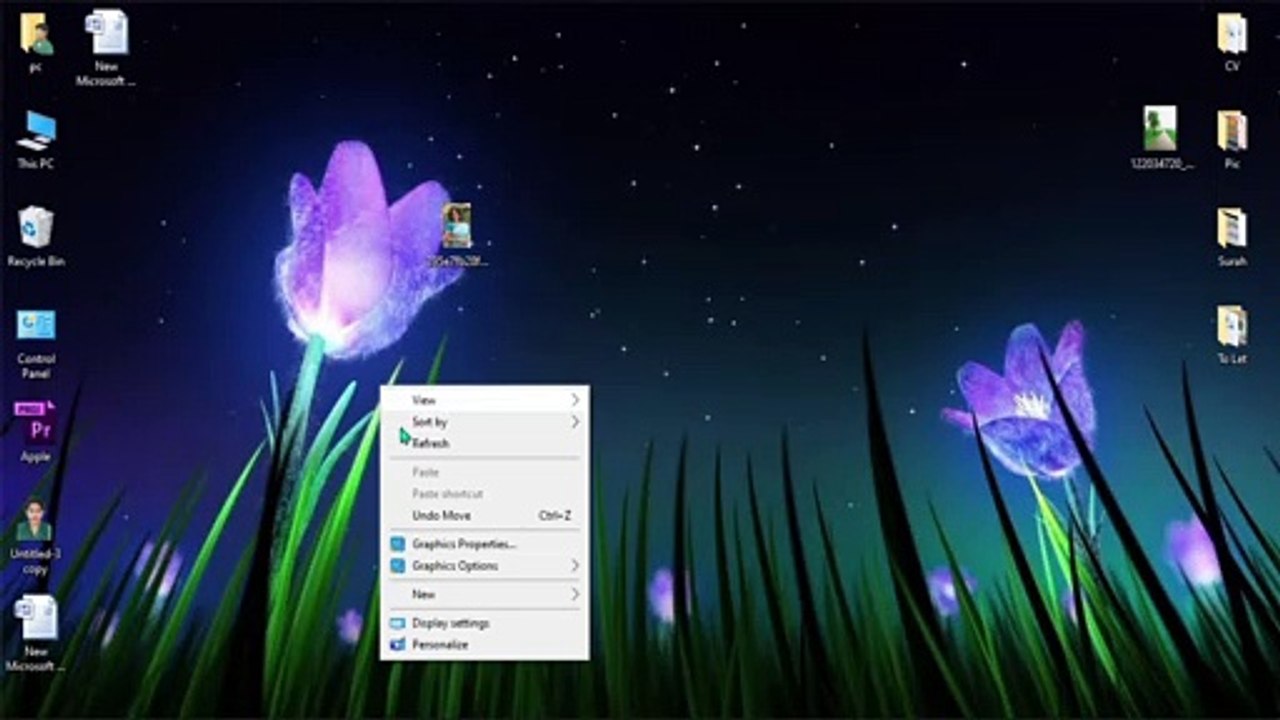Select the To Let folder icon
1280x720 pixels.
[x=1232, y=335]
